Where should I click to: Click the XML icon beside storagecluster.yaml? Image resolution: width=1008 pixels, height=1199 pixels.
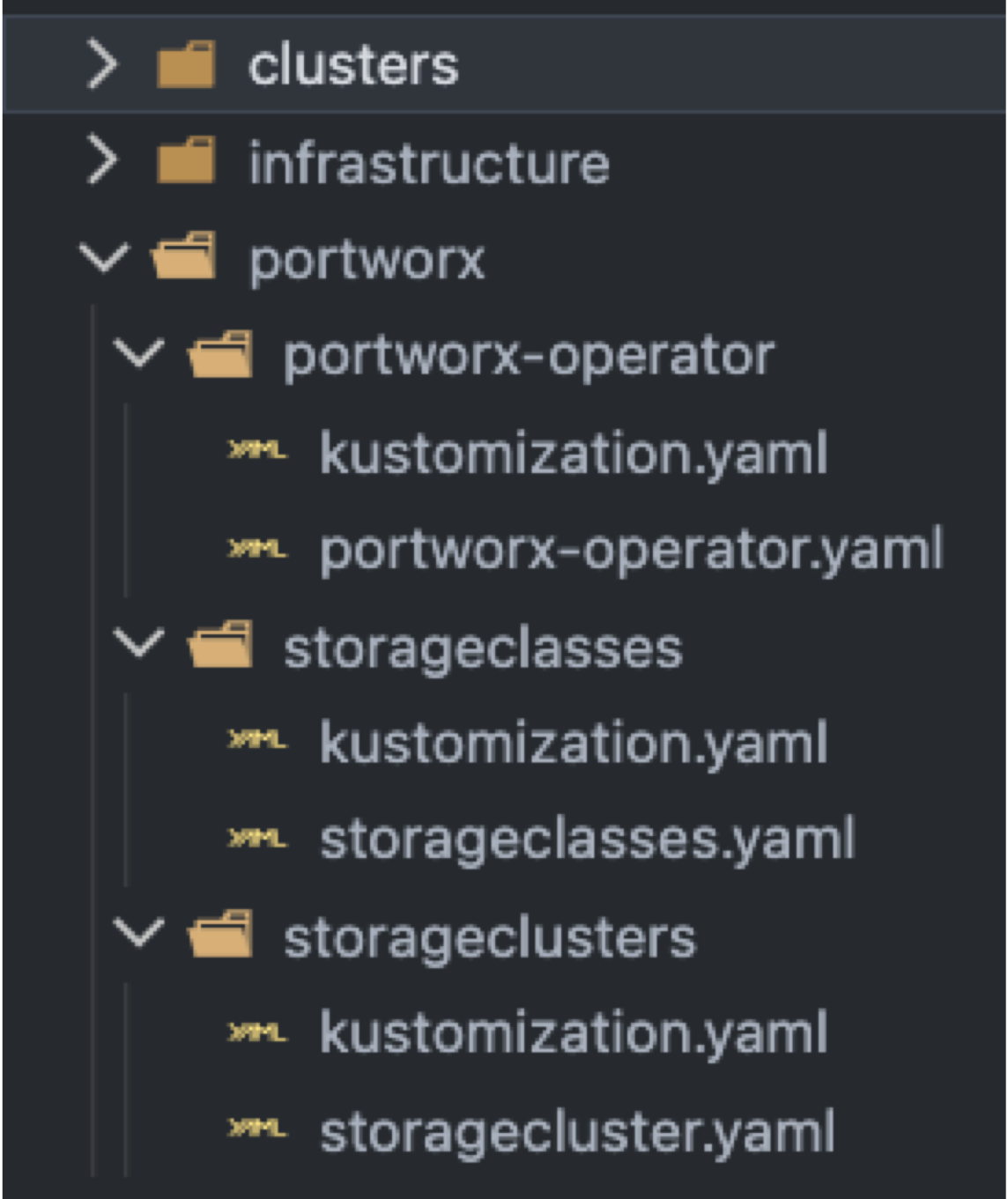coord(256,1132)
